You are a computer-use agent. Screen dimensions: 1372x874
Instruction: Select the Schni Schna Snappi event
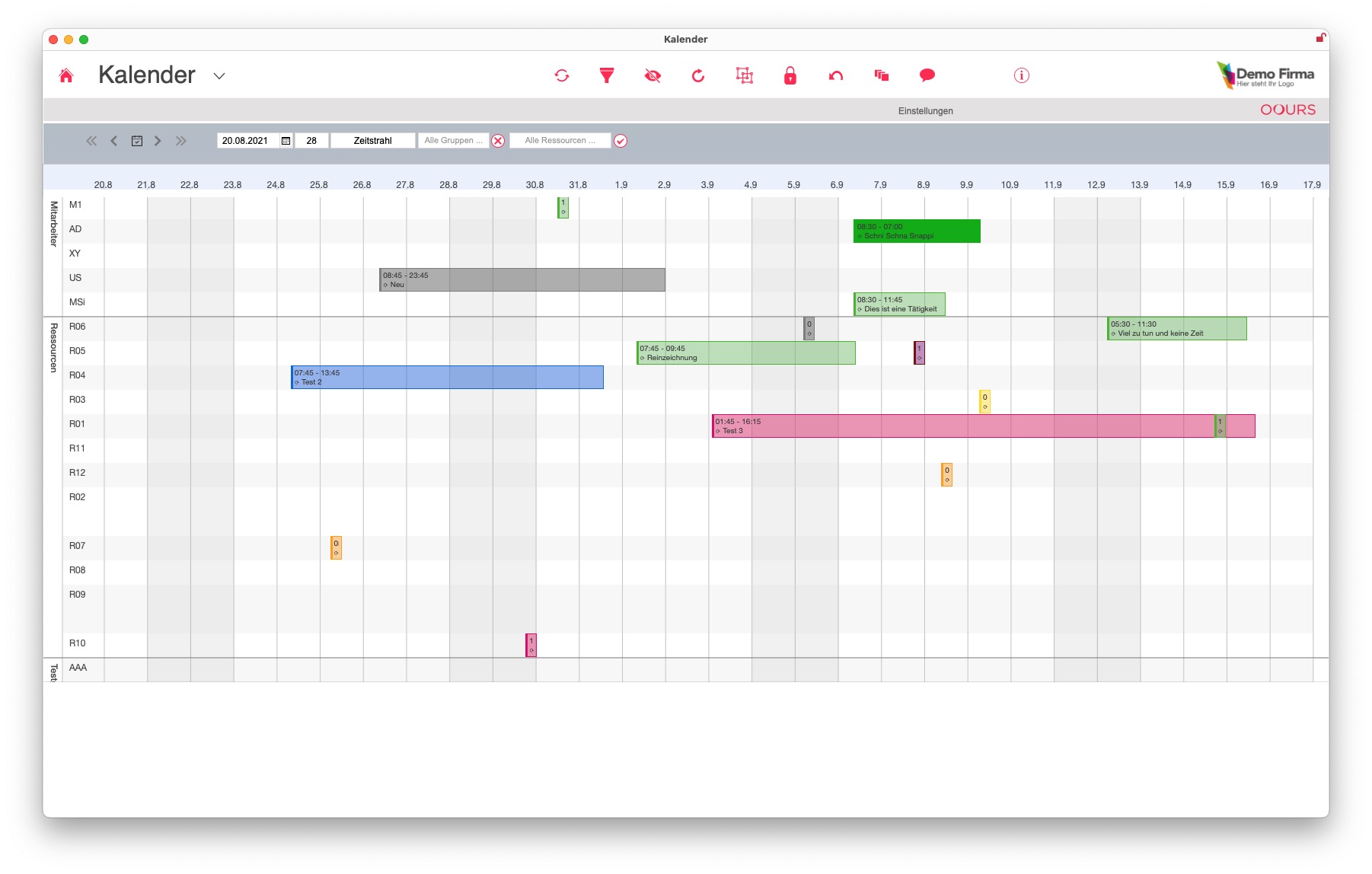tap(917, 231)
